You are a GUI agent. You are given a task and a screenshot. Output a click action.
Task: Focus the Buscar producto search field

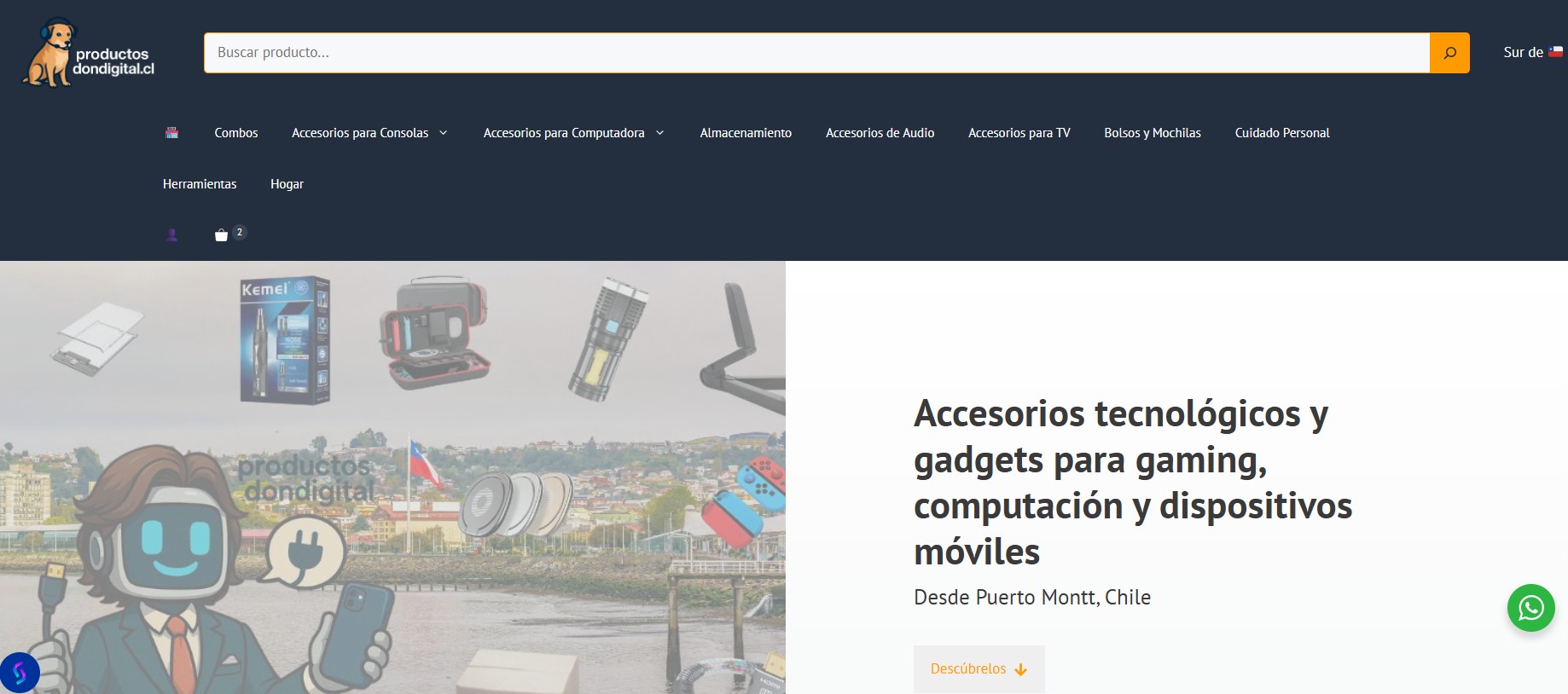coord(816,53)
